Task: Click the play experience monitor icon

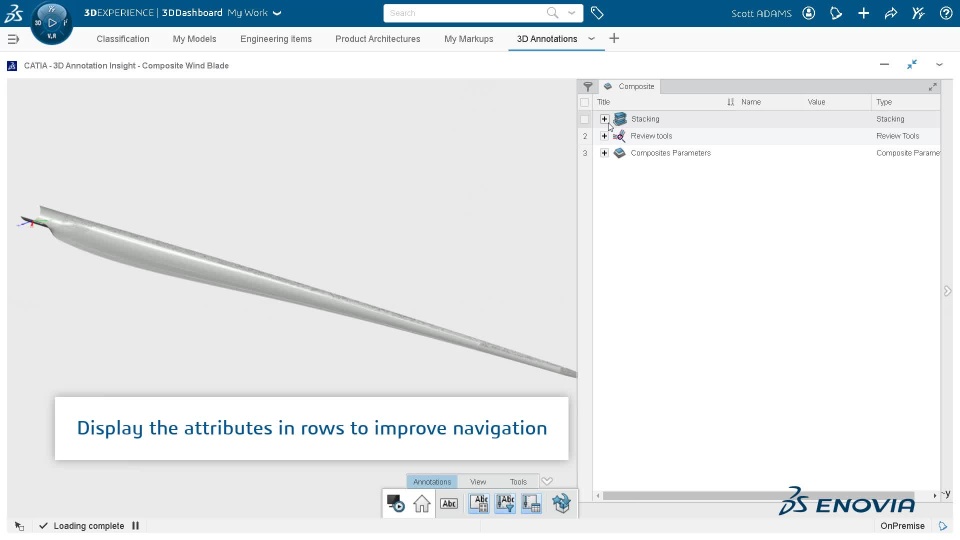Action: pos(396,503)
